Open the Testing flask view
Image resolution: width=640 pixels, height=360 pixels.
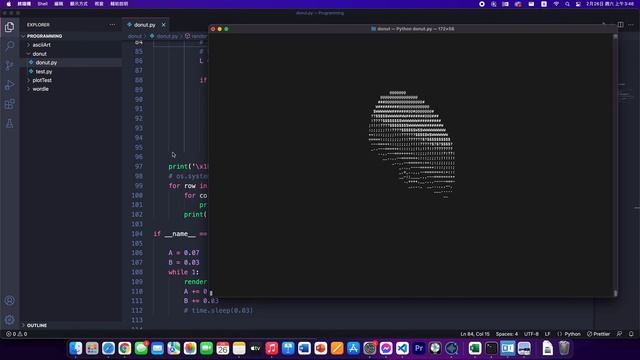(9, 123)
